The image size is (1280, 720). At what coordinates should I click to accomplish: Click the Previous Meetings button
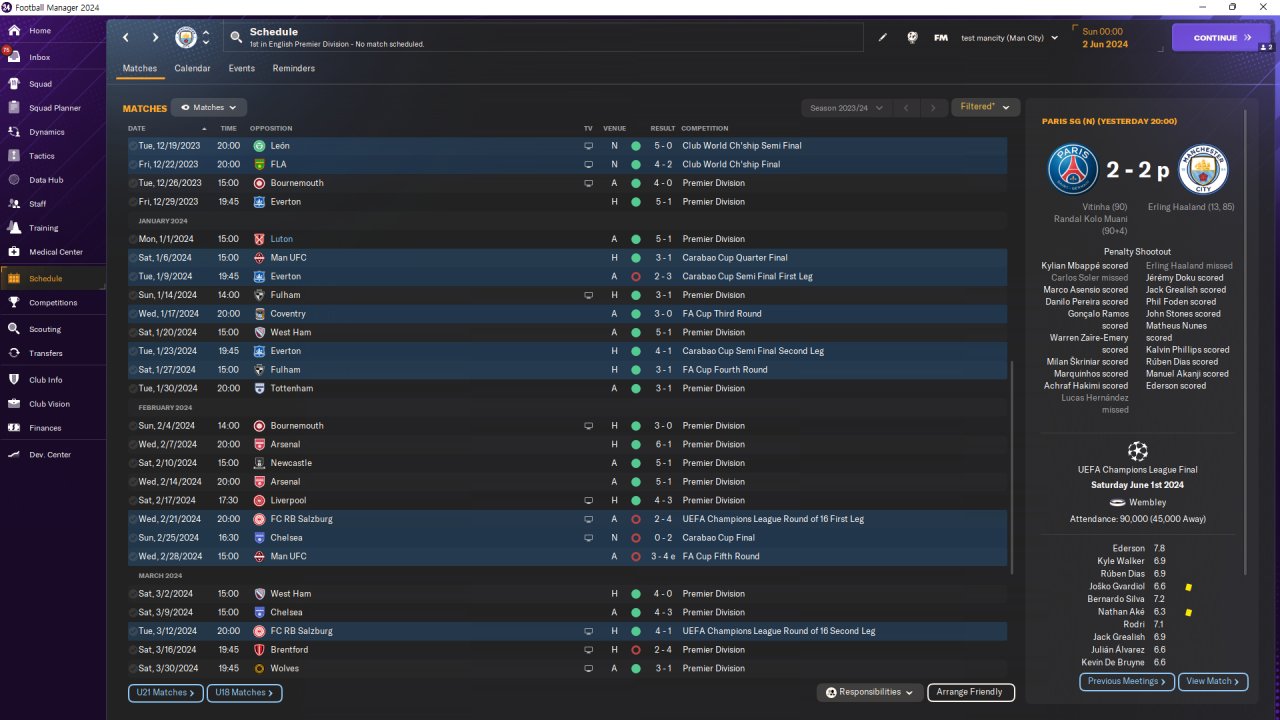[1127, 681]
